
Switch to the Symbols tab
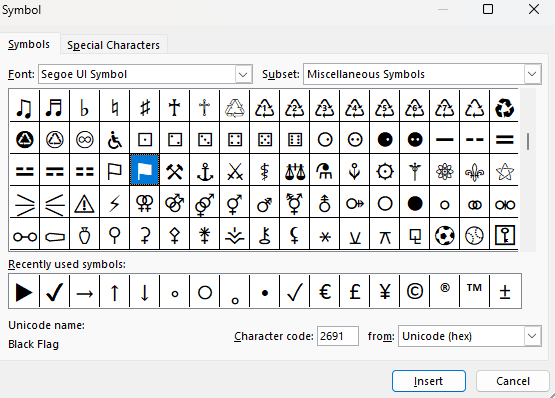pos(29,45)
